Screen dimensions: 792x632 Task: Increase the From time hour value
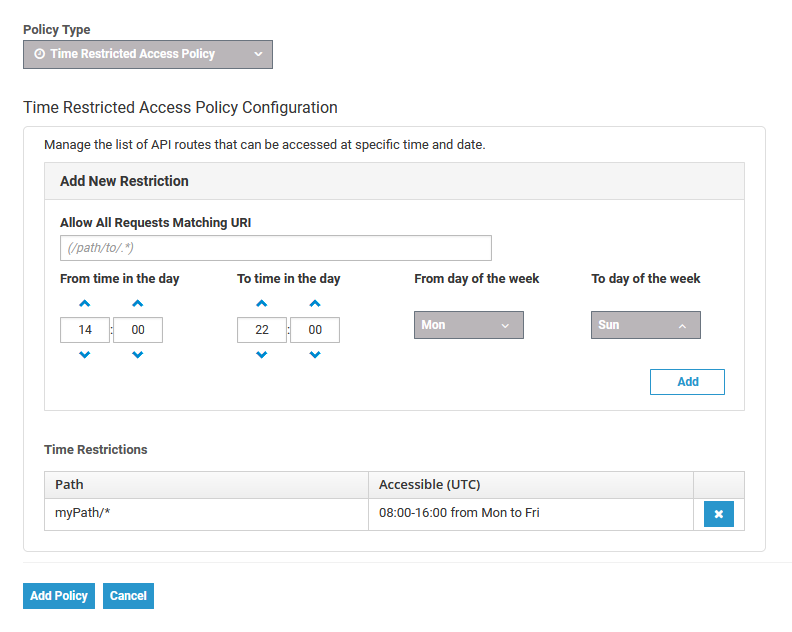click(x=85, y=303)
